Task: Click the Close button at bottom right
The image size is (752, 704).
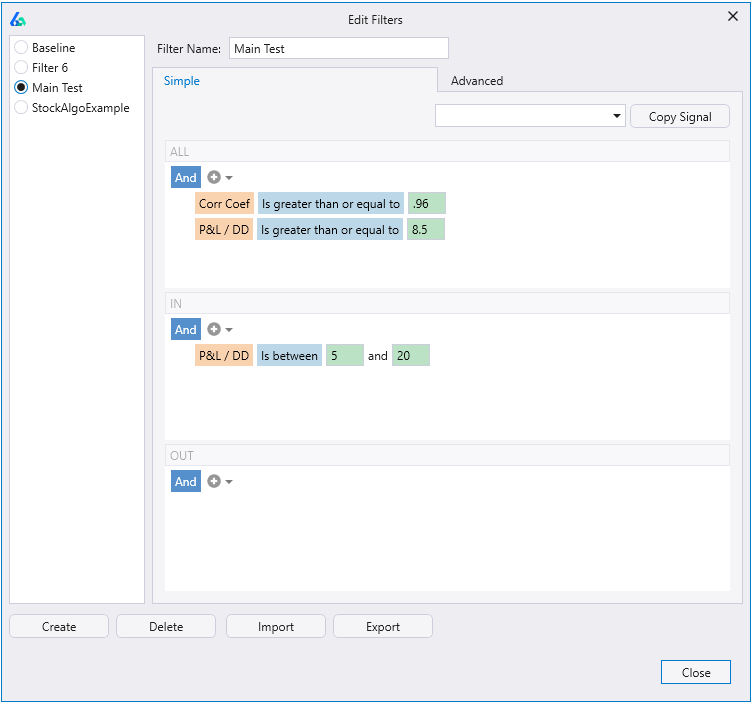Action: coord(696,672)
